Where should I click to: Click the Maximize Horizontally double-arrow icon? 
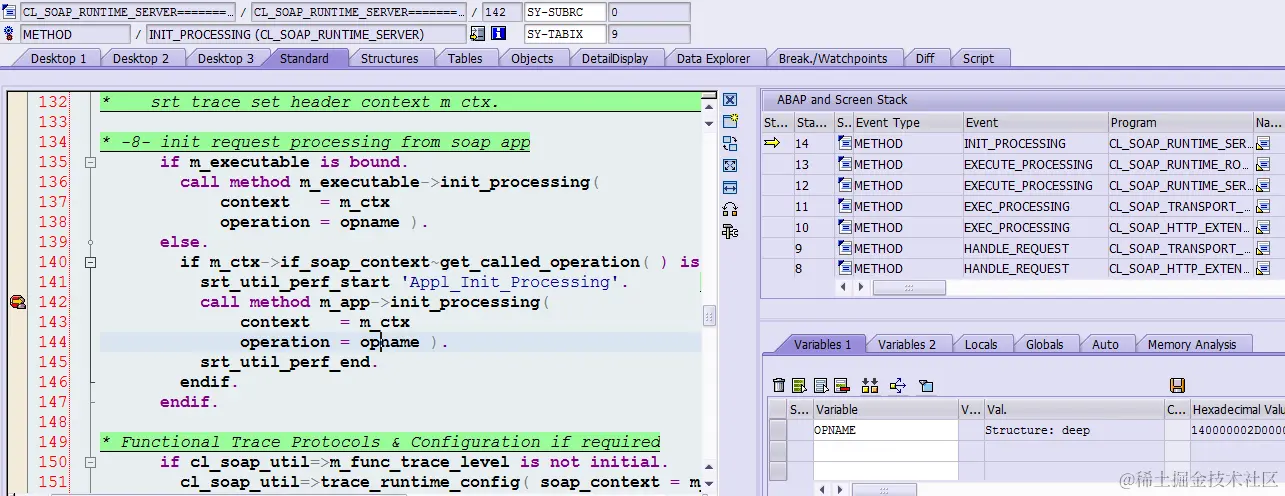point(730,188)
